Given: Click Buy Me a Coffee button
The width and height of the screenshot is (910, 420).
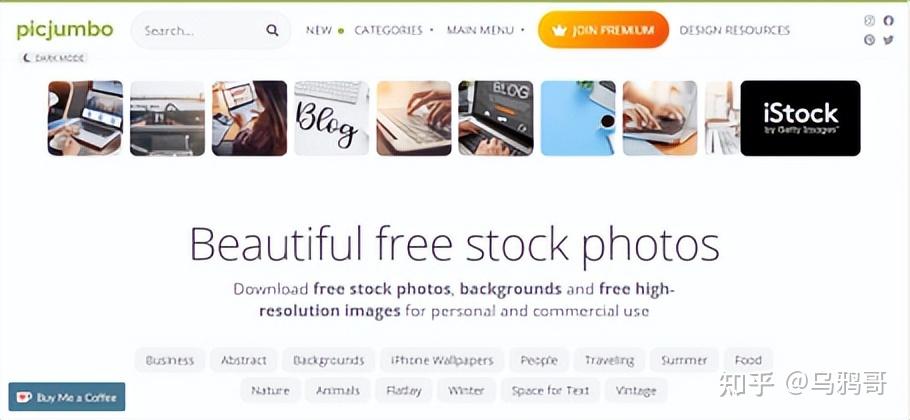Looking at the screenshot, I should [67, 397].
